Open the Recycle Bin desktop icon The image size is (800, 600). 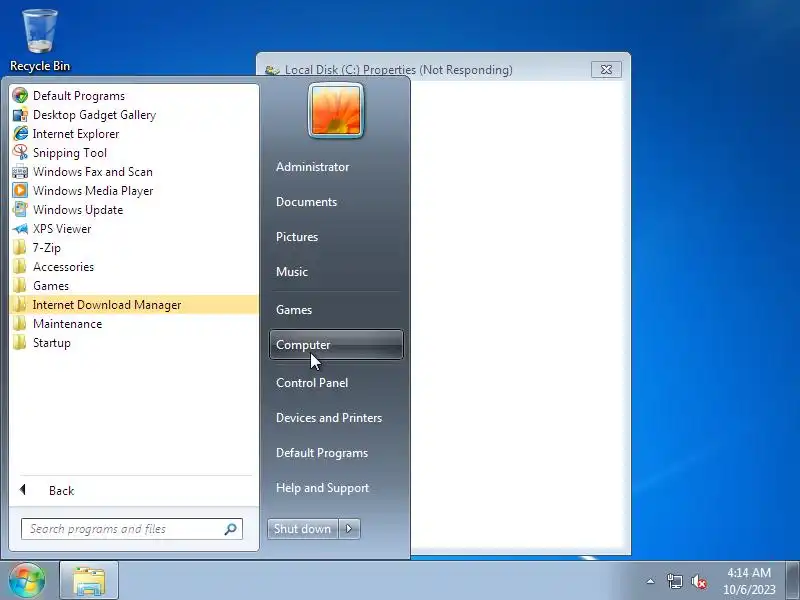point(40,41)
